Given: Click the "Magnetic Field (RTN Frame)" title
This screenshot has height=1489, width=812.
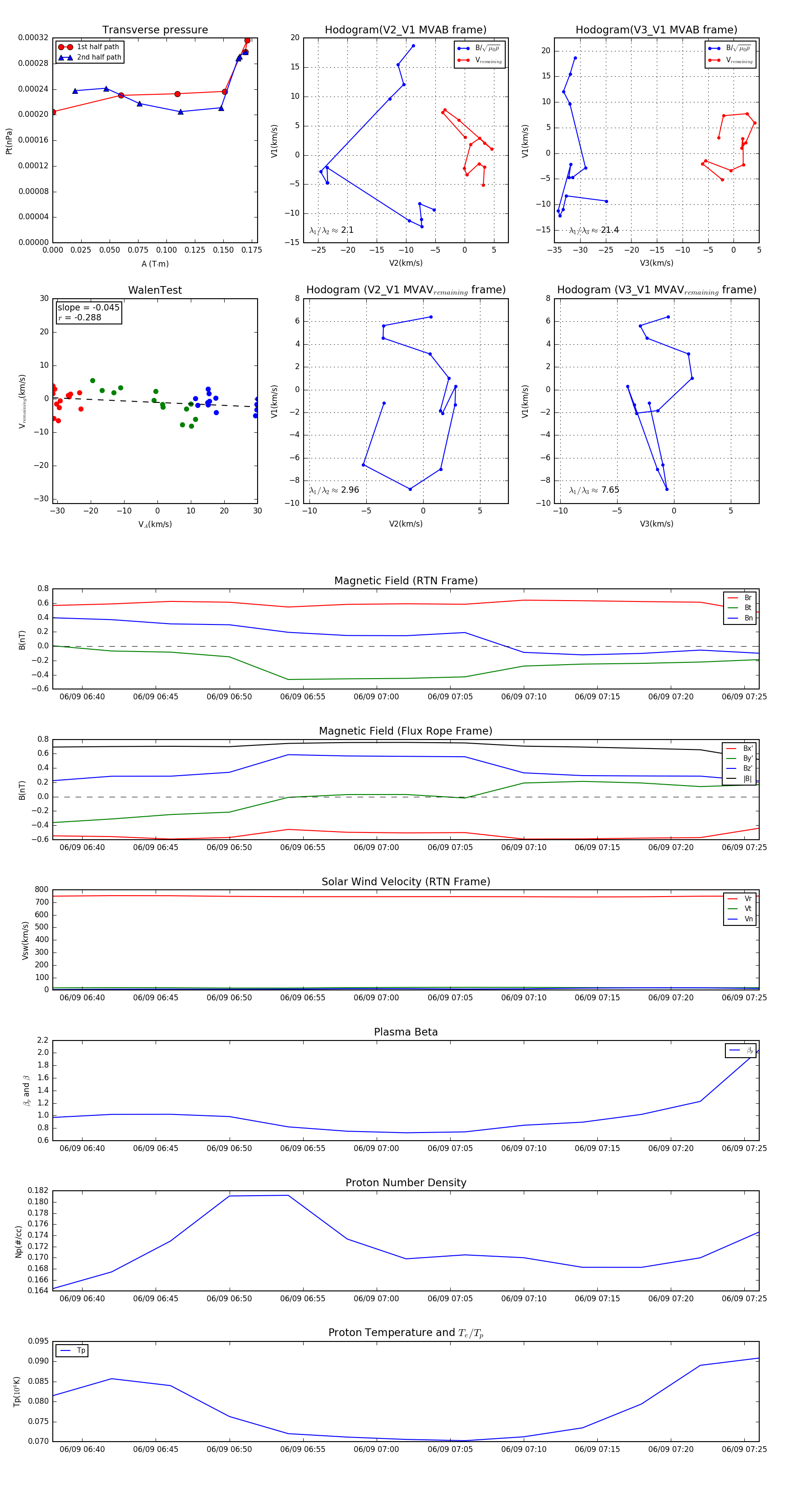Looking at the screenshot, I should 406,581.
